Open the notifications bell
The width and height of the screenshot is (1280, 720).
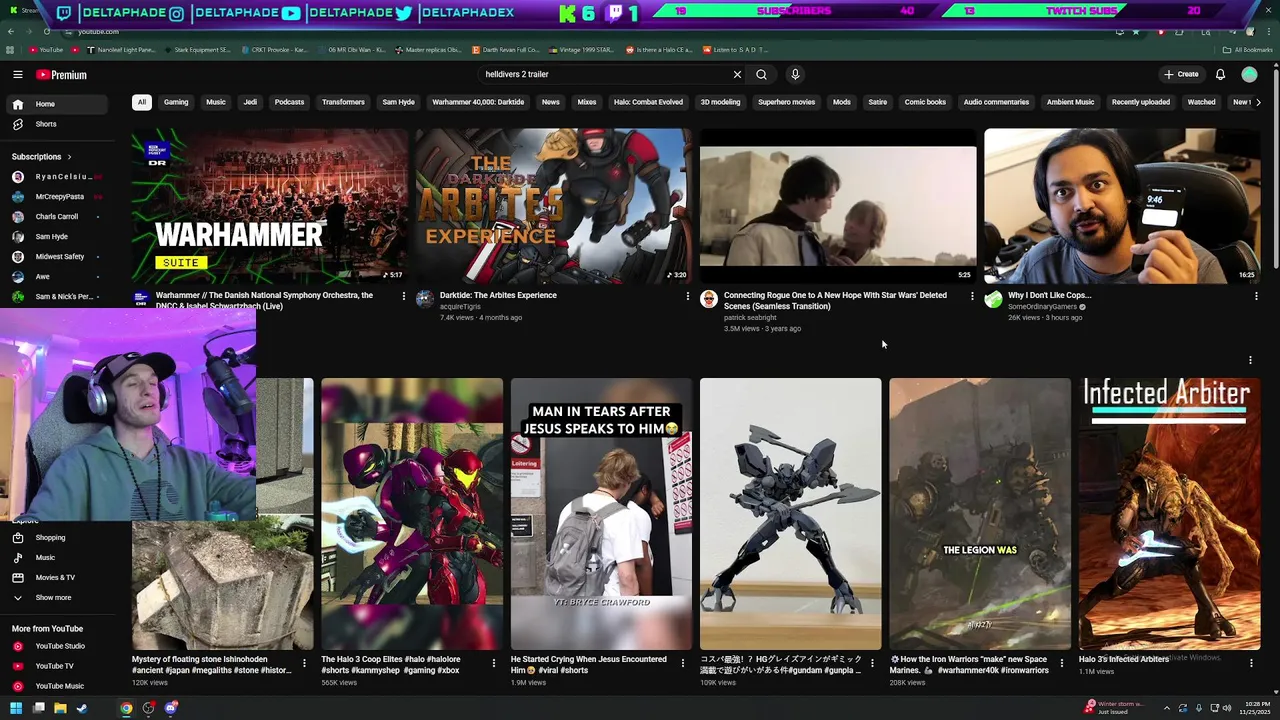1220,75
